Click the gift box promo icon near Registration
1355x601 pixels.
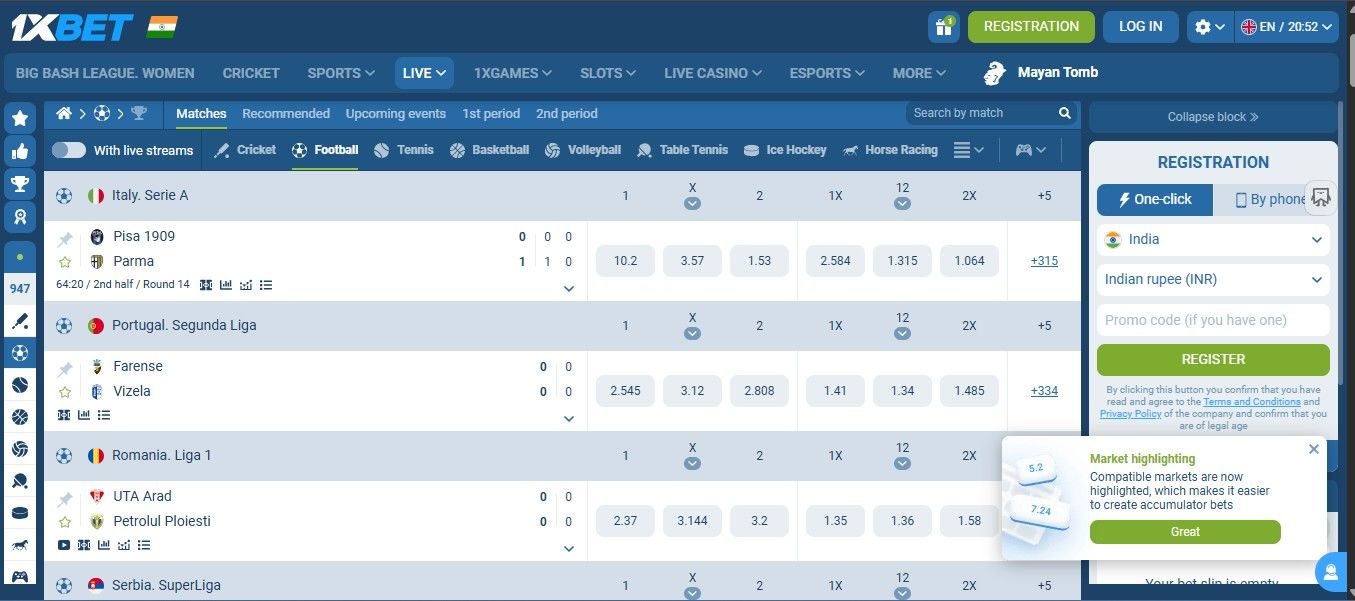(943, 27)
